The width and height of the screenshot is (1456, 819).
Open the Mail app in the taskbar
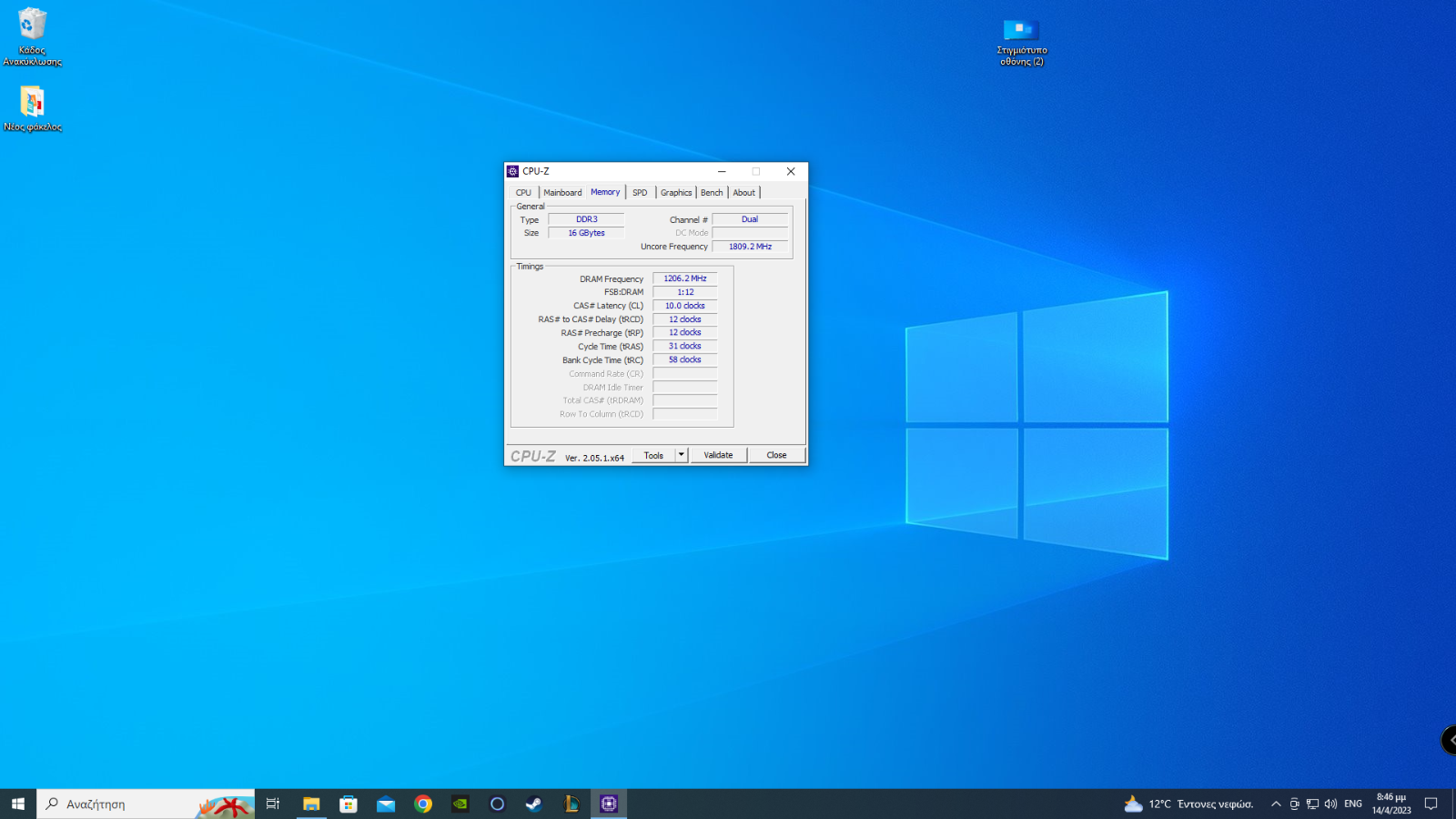click(386, 804)
